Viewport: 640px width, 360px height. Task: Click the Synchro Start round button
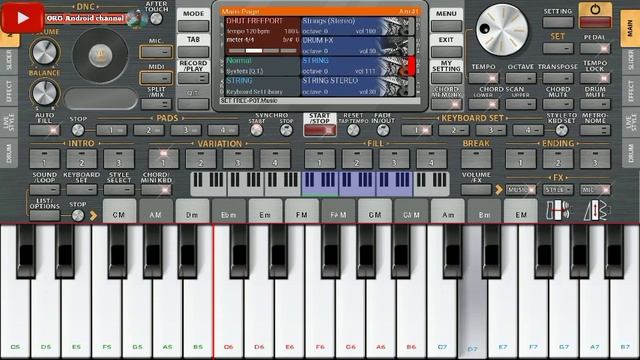click(257, 130)
